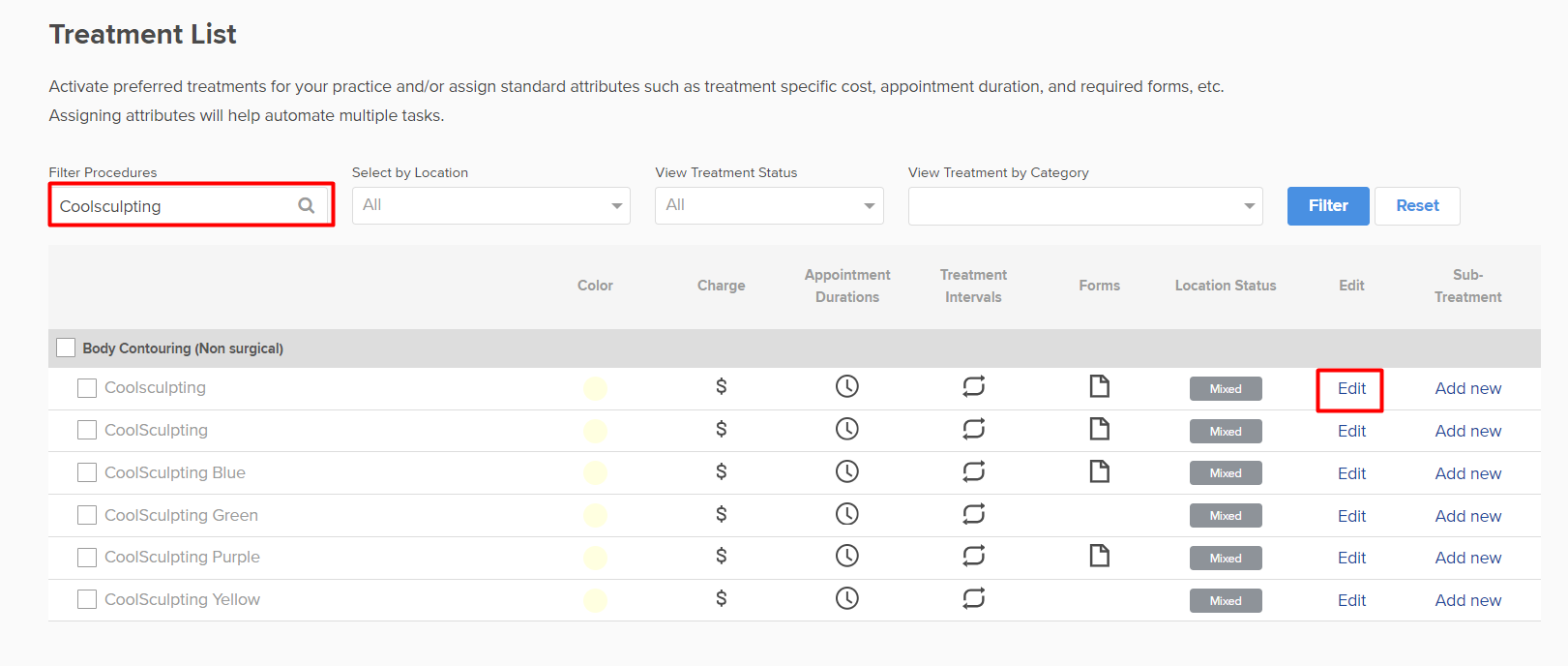Select the CoolSculpting Green checkbox
The width and height of the screenshot is (1568, 666).
tap(87, 515)
